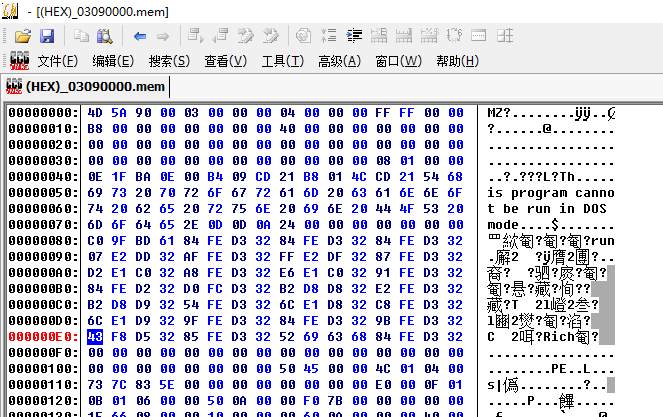Click ASCII text 'MZ' in first row

point(495,113)
